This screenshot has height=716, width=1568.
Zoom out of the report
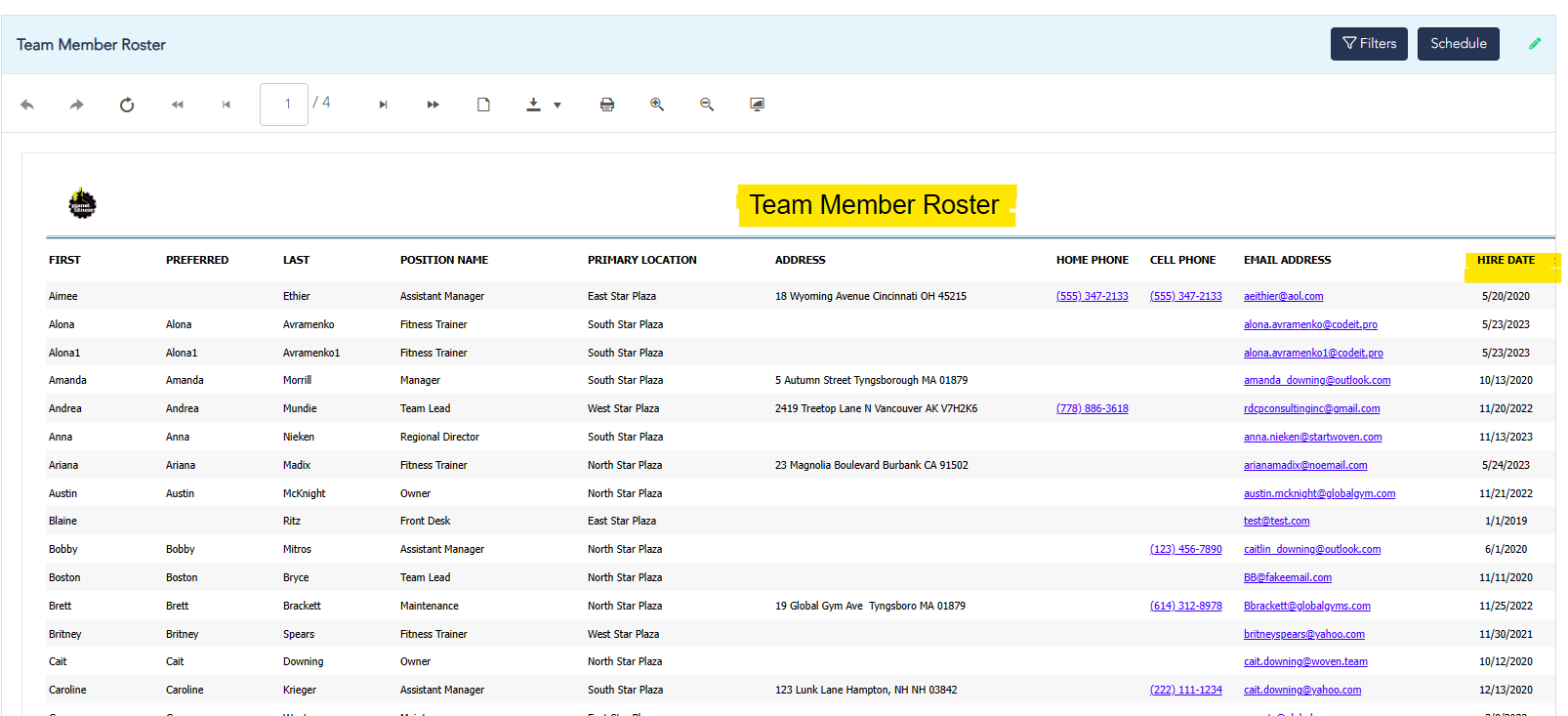pos(707,105)
